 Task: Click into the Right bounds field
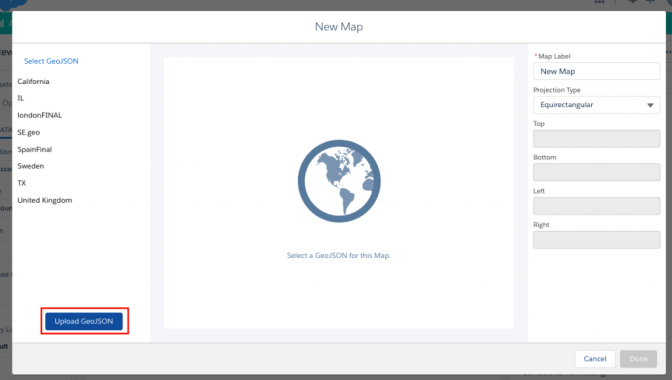[597, 240]
